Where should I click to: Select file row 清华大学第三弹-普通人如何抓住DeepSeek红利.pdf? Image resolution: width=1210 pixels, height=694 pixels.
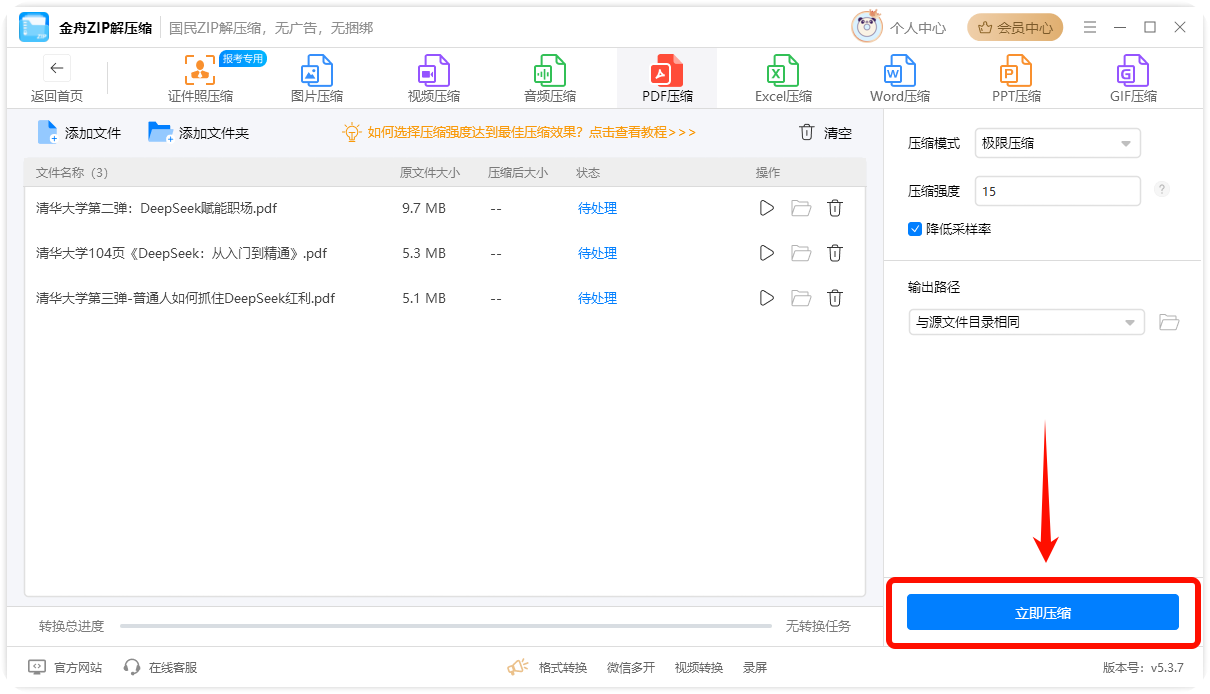pos(444,298)
